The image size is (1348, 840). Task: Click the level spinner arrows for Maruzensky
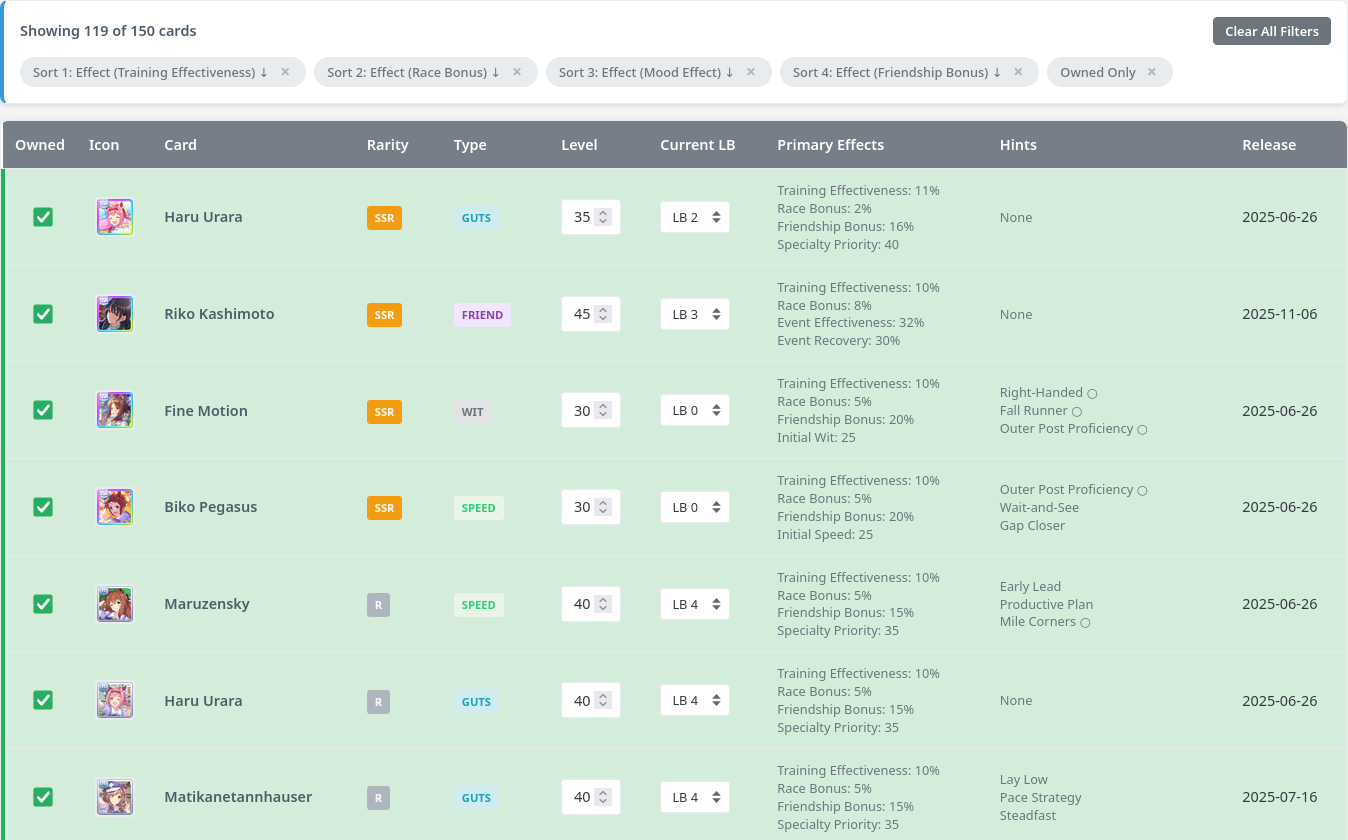(x=603, y=604)
